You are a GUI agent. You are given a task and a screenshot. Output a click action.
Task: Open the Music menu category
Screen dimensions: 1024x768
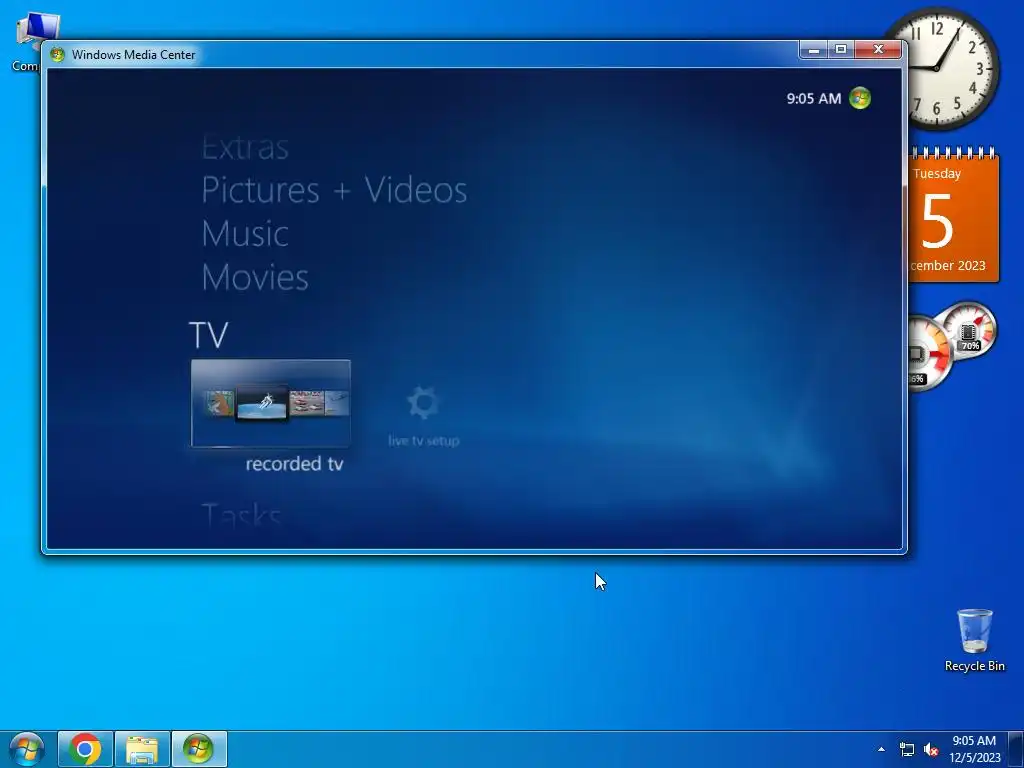pyautogui.click(x=245, y=234)
